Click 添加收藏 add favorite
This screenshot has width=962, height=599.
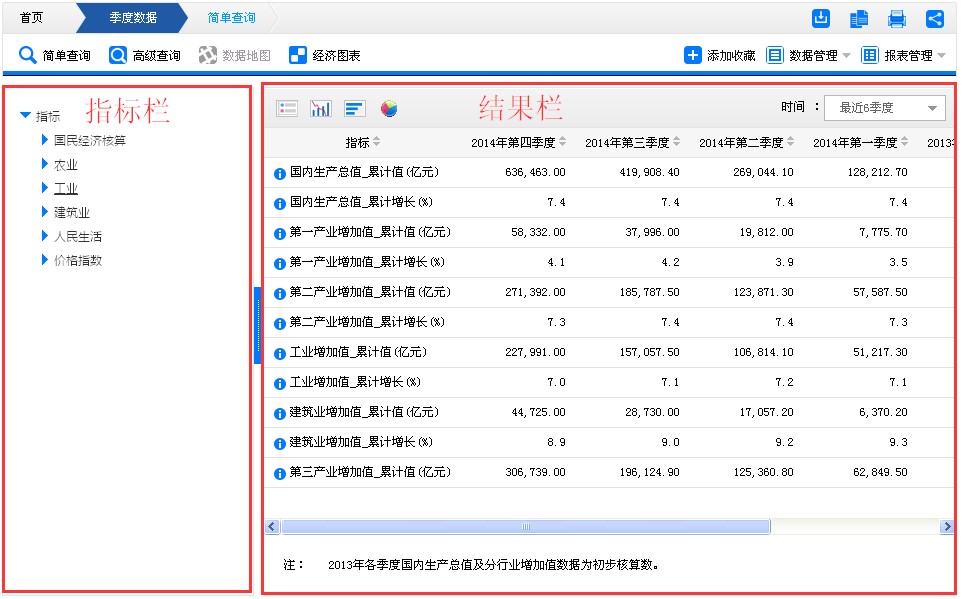(719, 55)
